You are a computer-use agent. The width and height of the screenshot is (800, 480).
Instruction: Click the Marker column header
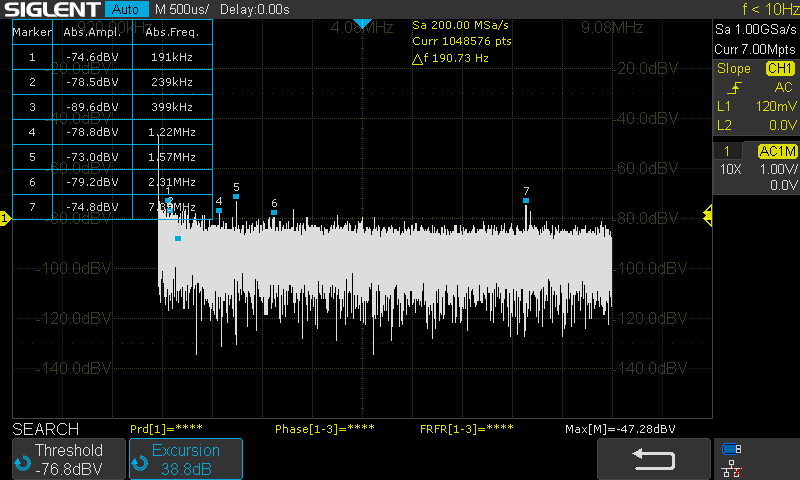coord(32,32)
